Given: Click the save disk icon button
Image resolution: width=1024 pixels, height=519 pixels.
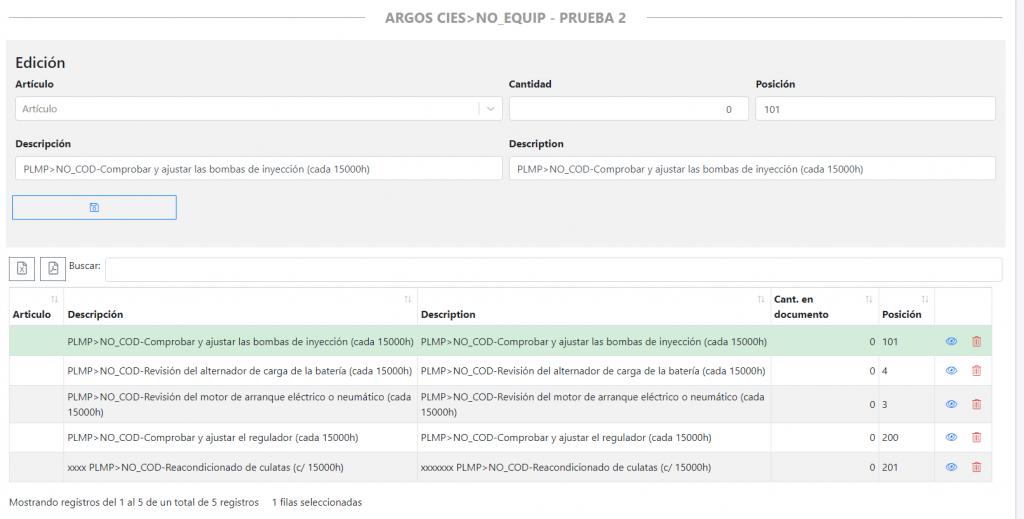Looking at the screenshot, I should 94,207.
